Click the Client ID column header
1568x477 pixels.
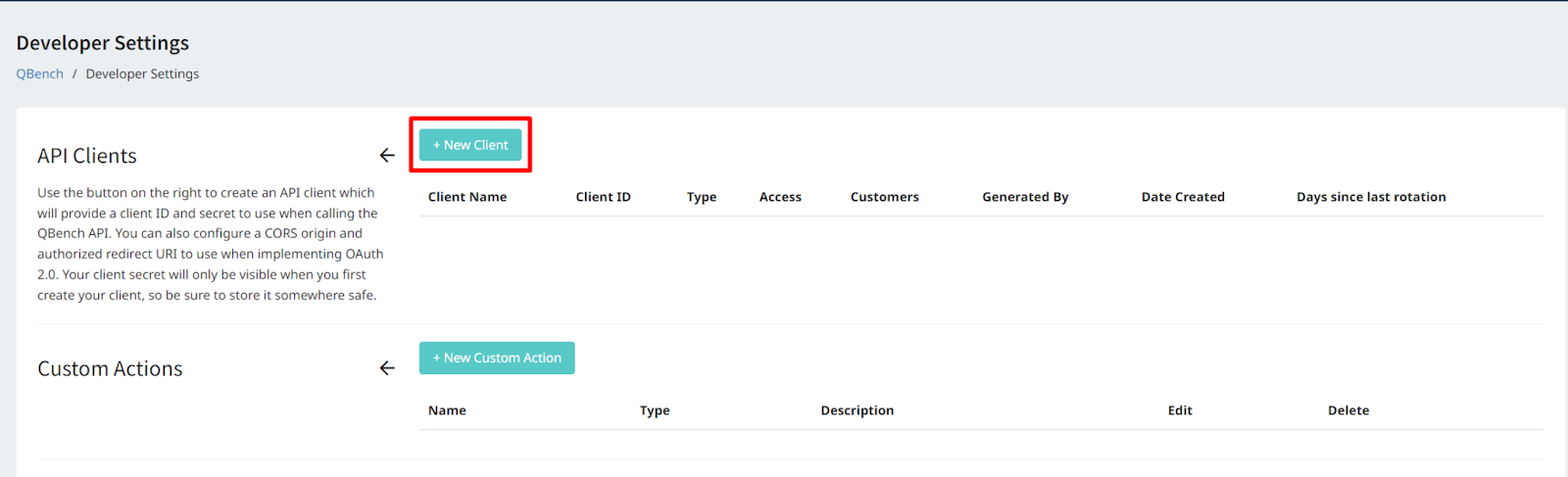[x=603, y=197]
